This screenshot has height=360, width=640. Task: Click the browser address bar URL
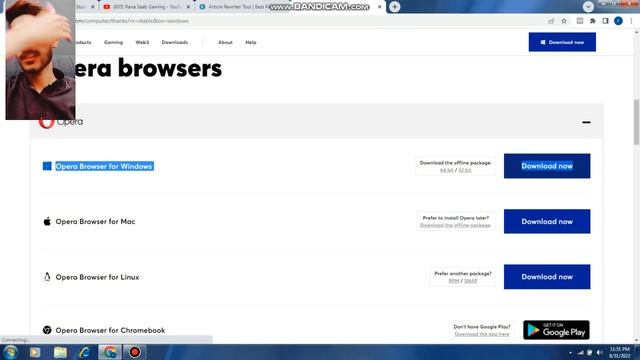[x=131, y=21]
